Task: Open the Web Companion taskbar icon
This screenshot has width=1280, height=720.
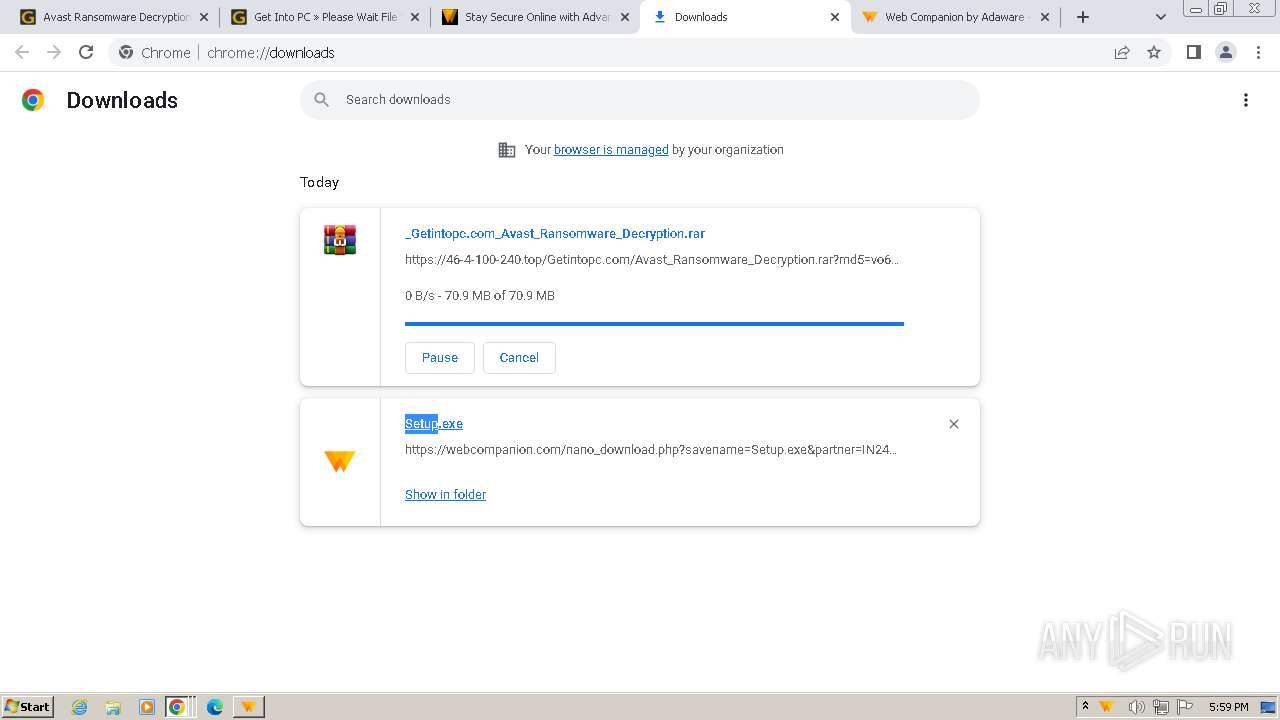Action: coord(248,707)
